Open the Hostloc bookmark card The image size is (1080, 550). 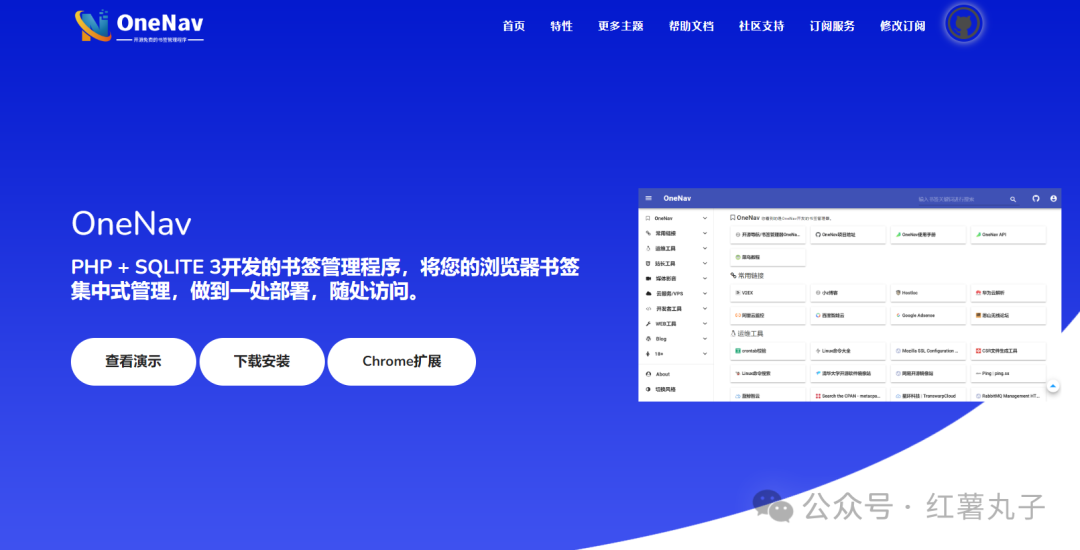pyautogui.click(x=928, y=293)
